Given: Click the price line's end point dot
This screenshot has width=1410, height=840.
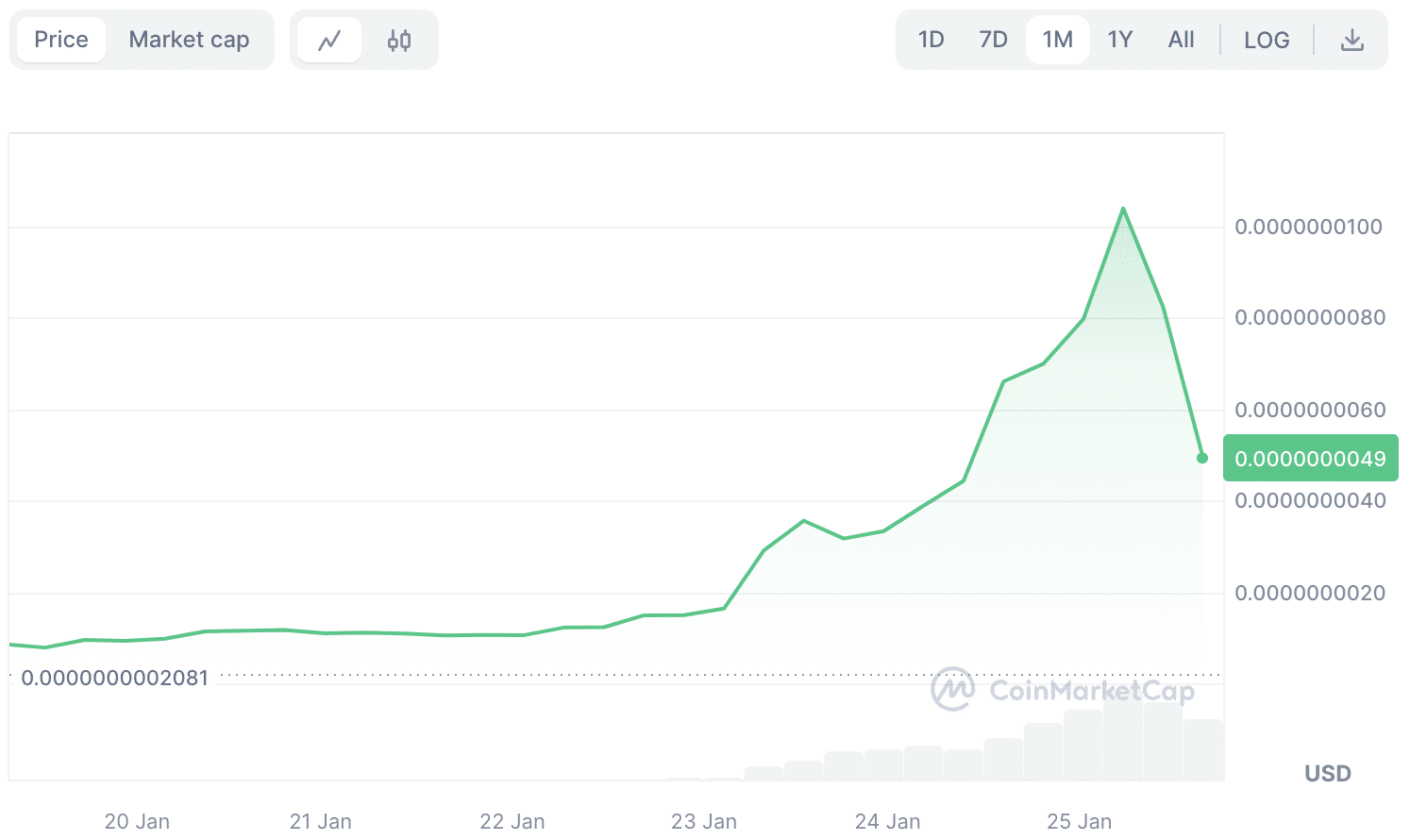Looking at the screenshot, I should pos(1202,458).
